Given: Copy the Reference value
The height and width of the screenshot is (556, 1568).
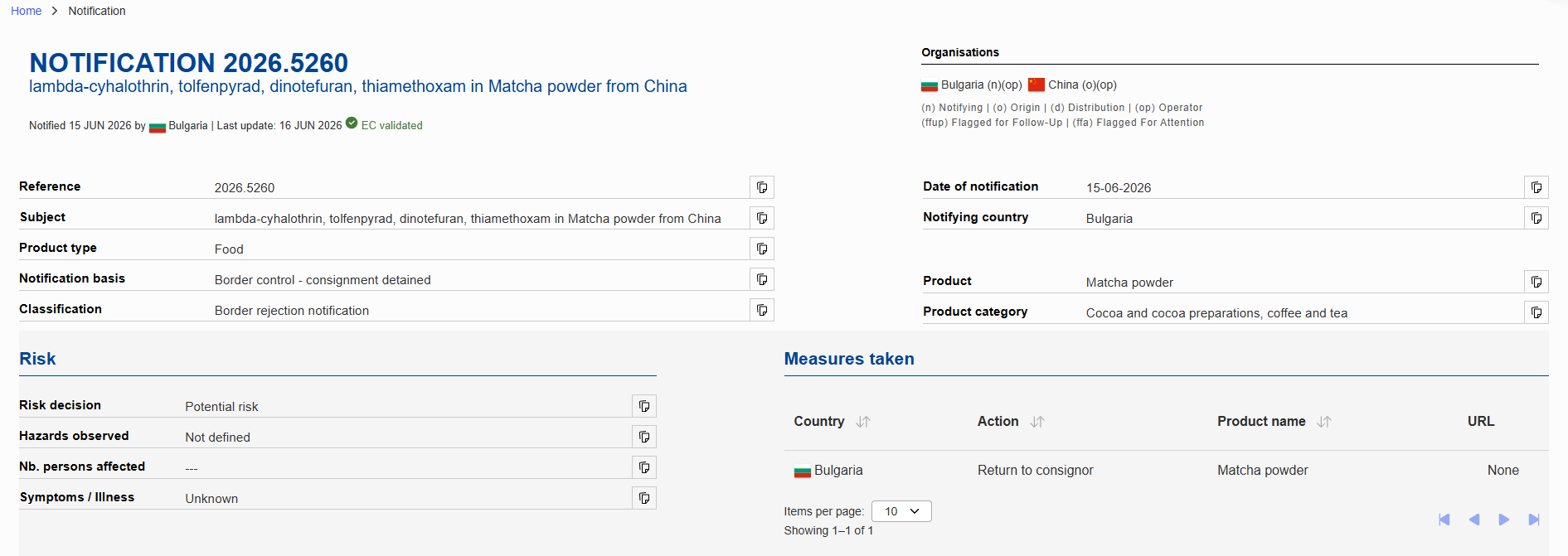Looking at the screenshot, I should pos(762,187).
